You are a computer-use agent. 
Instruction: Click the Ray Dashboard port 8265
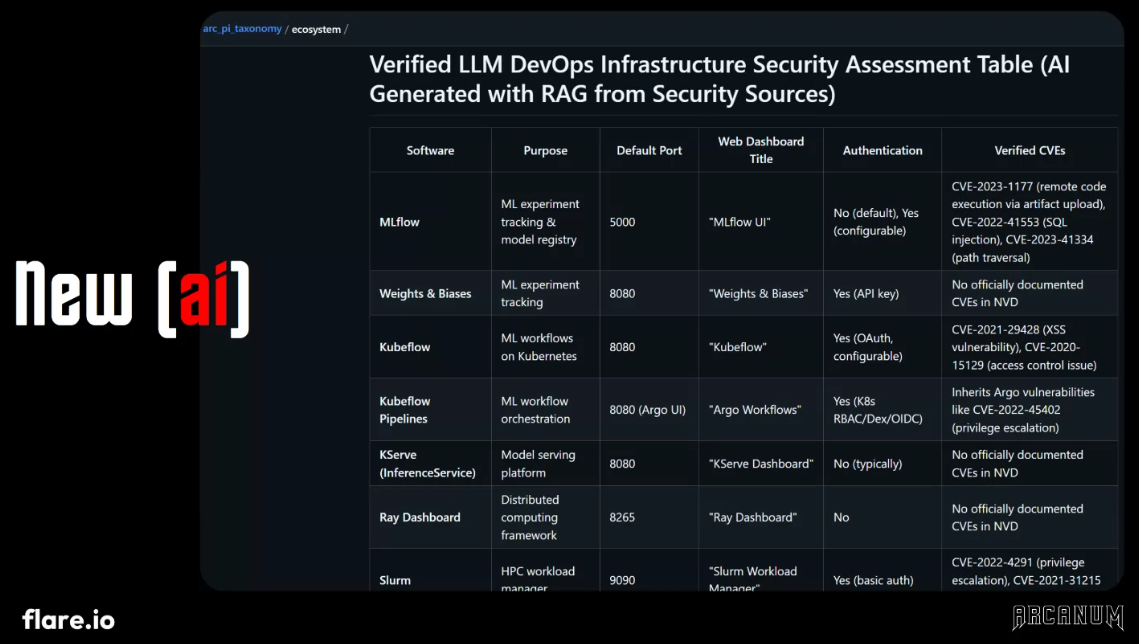click(649, 517)
